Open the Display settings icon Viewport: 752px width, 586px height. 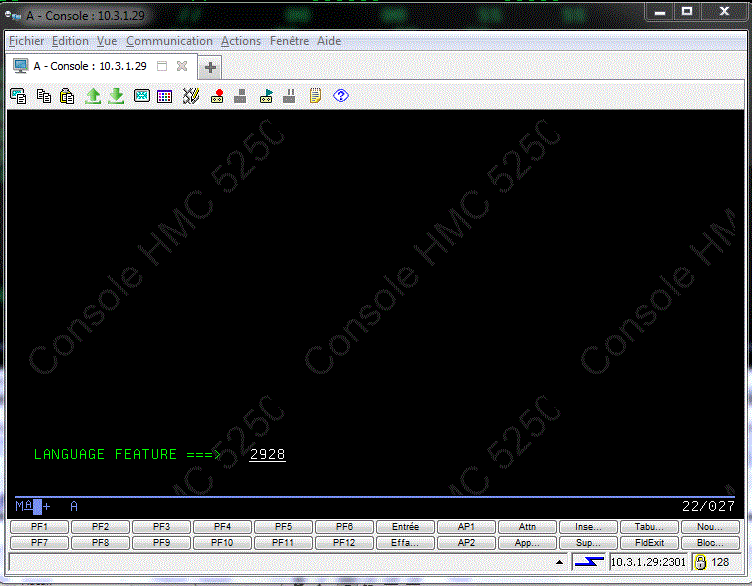[x=142, y=96]
